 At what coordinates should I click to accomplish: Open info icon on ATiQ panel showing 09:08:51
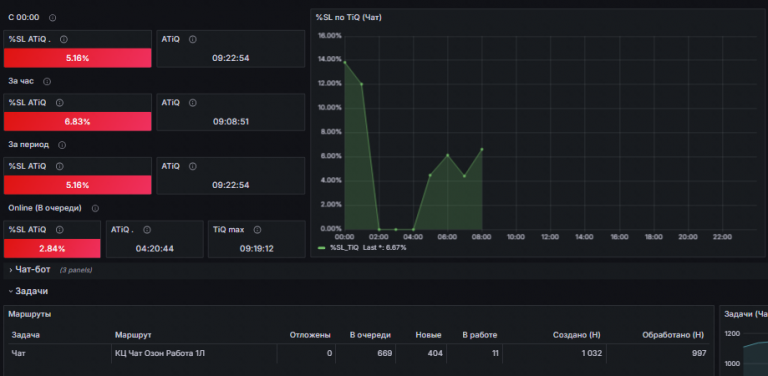point(192,103)
